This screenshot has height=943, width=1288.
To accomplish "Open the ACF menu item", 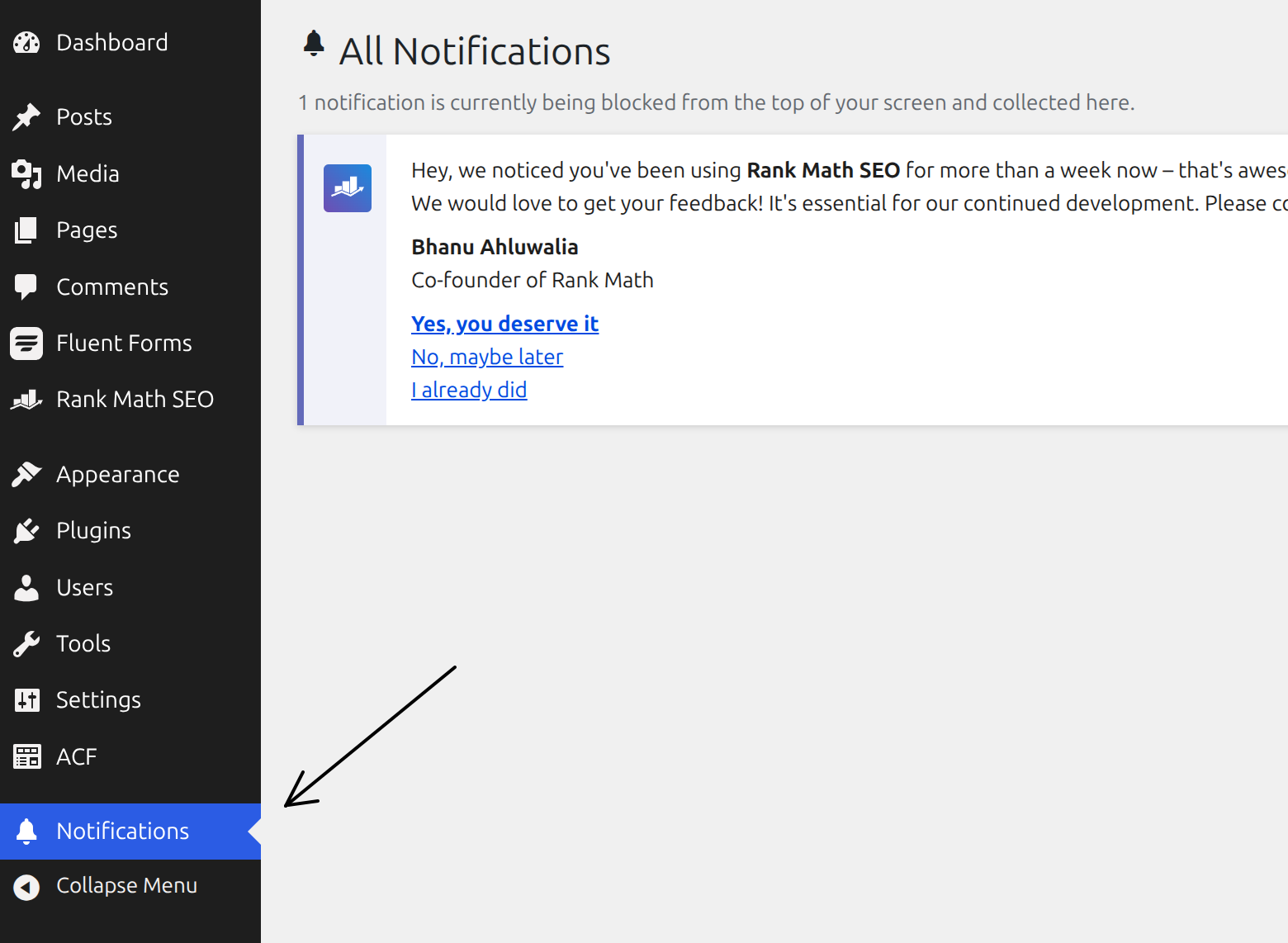I will coord(130,757).
